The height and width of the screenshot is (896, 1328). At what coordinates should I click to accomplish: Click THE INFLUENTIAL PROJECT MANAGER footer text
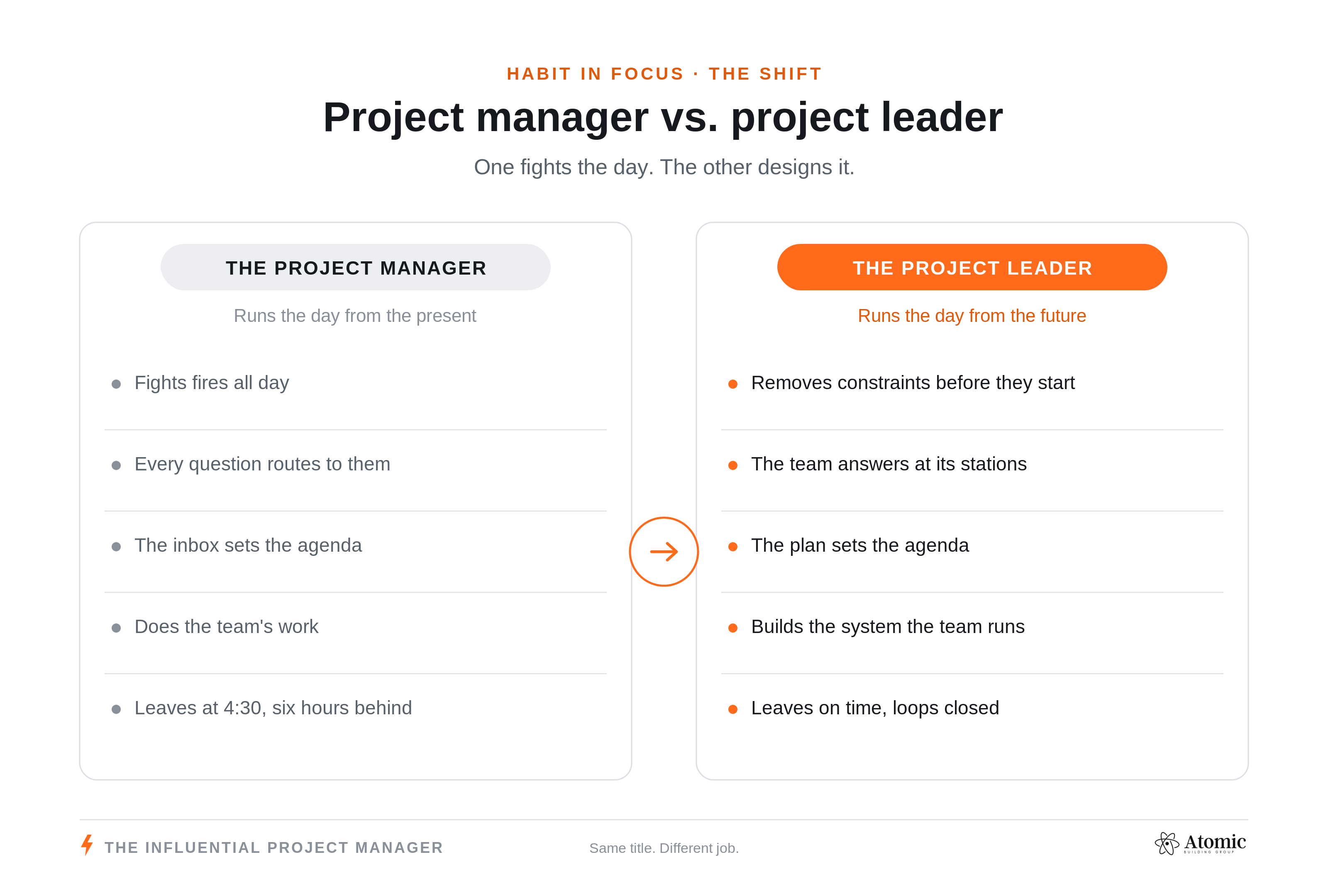click(274, 847)
